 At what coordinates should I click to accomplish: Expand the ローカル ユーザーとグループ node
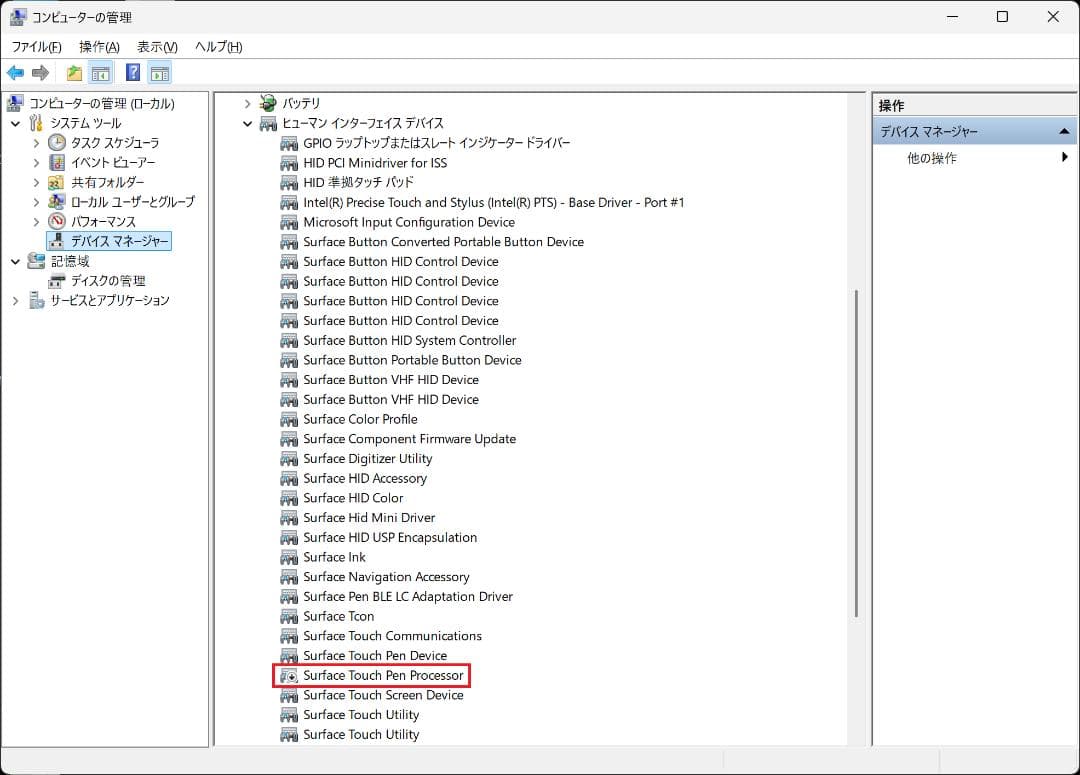[37, 202]
